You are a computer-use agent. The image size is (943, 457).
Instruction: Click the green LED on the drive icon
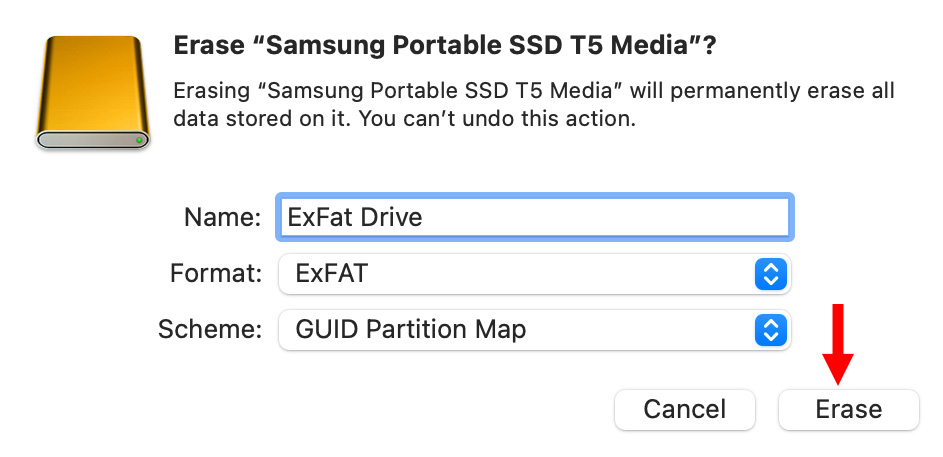pos(139,141)
